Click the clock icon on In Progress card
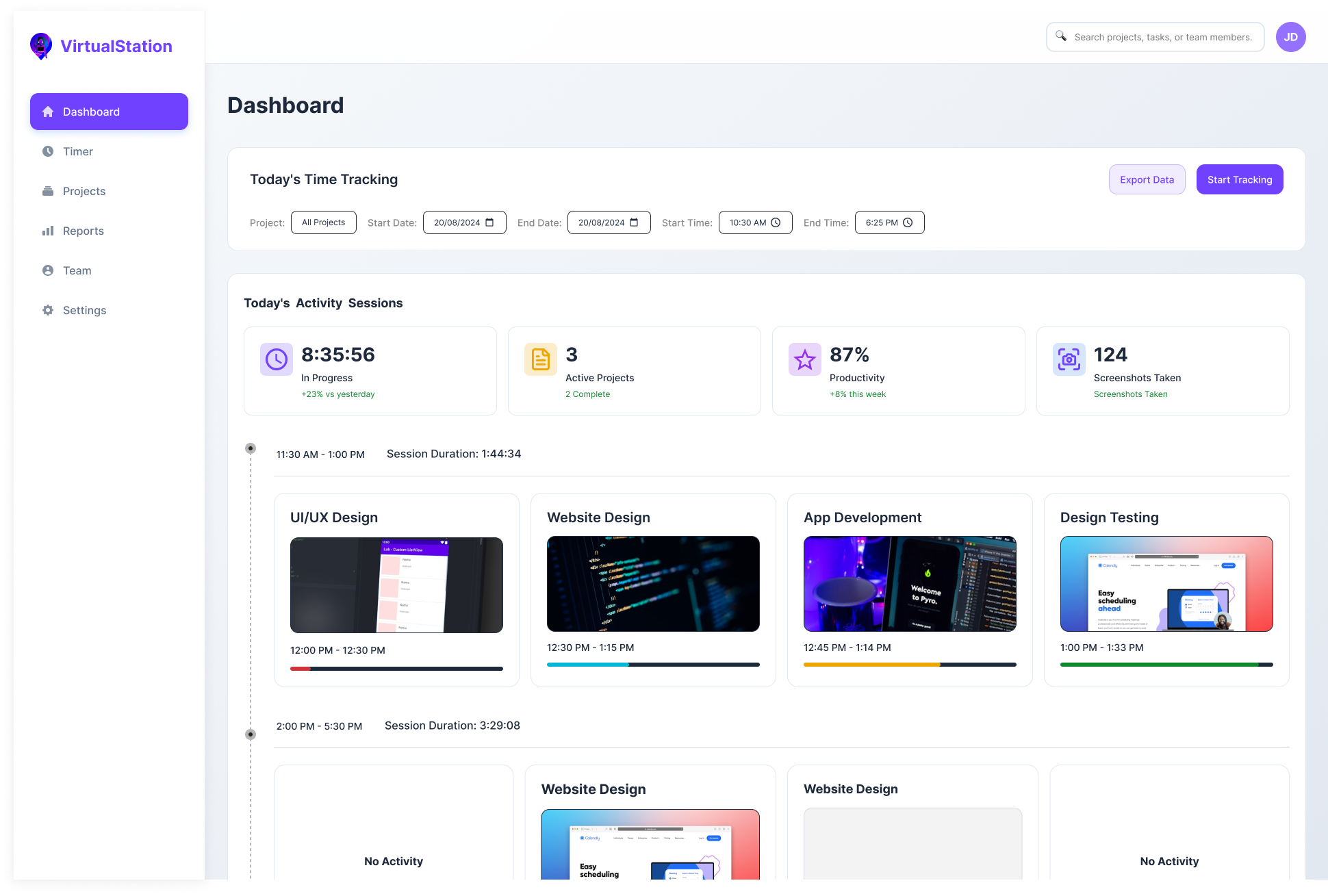This screenshot has height=896, width=1328. tap(277, 359)
